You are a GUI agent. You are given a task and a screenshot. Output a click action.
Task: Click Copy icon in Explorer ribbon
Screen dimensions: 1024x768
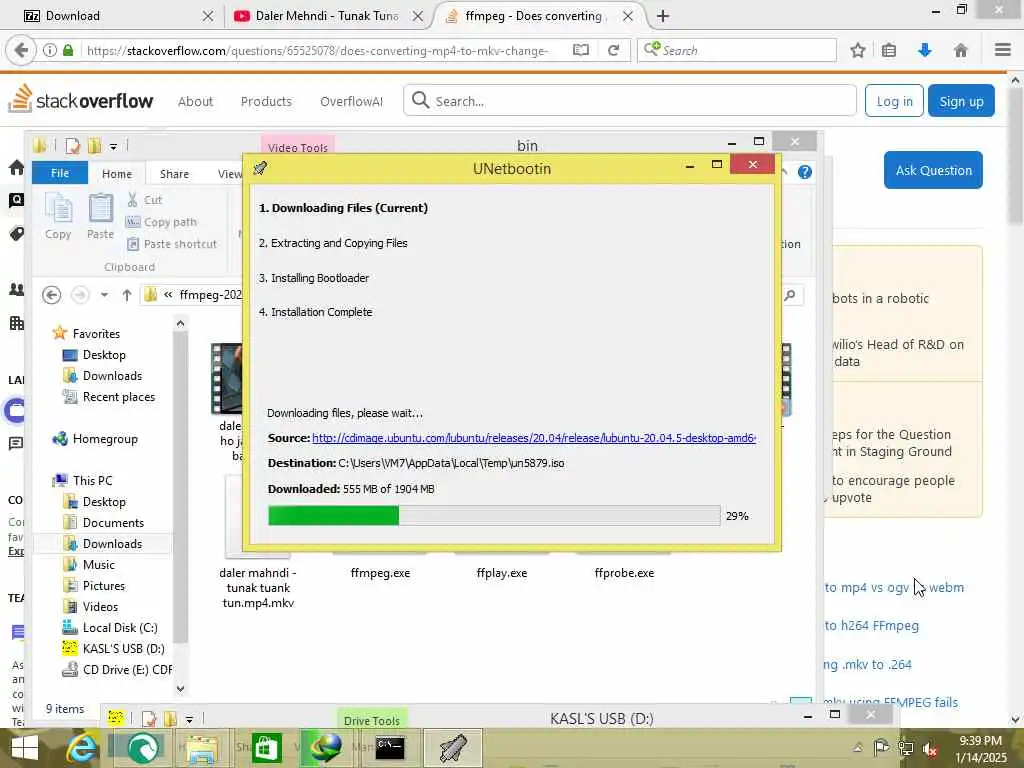pyautogui.click(x=58, y=216)
